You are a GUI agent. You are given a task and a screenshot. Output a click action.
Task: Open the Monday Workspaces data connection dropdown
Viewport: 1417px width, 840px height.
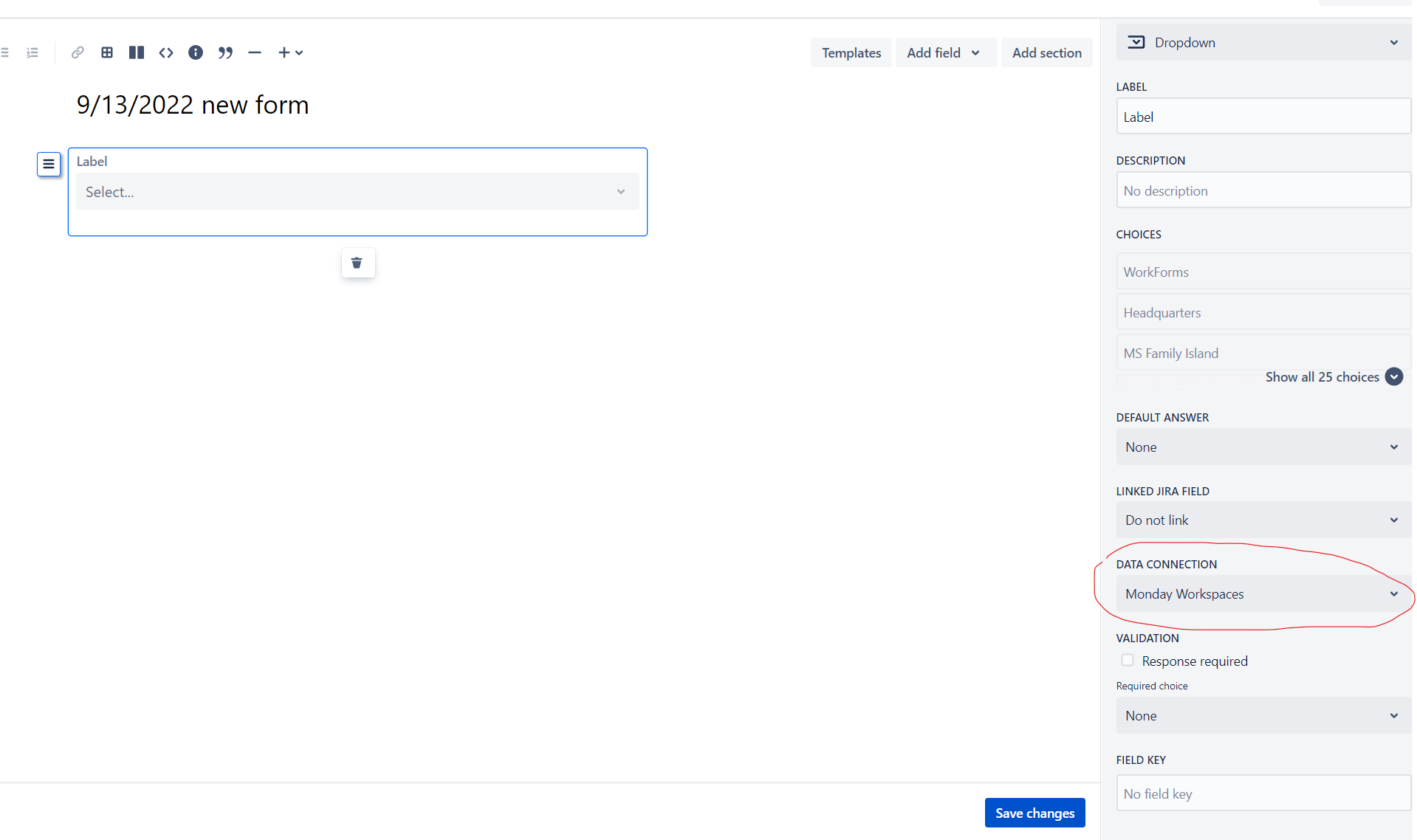(1261, 593)
